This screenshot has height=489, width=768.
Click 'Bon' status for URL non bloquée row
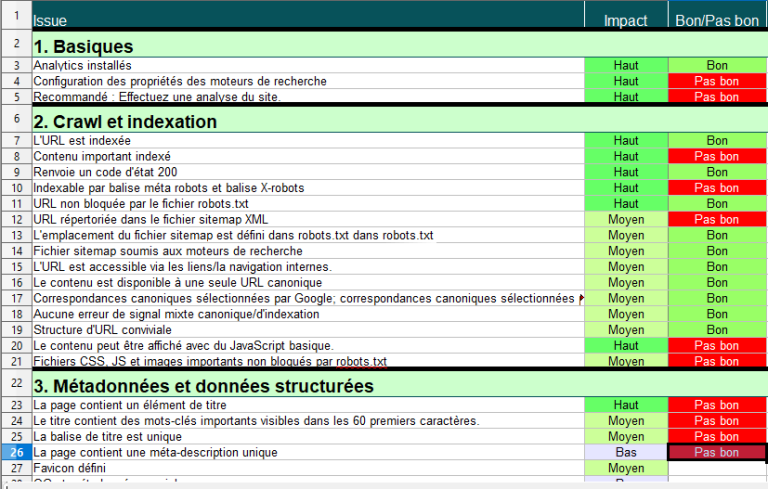(717, 203)
